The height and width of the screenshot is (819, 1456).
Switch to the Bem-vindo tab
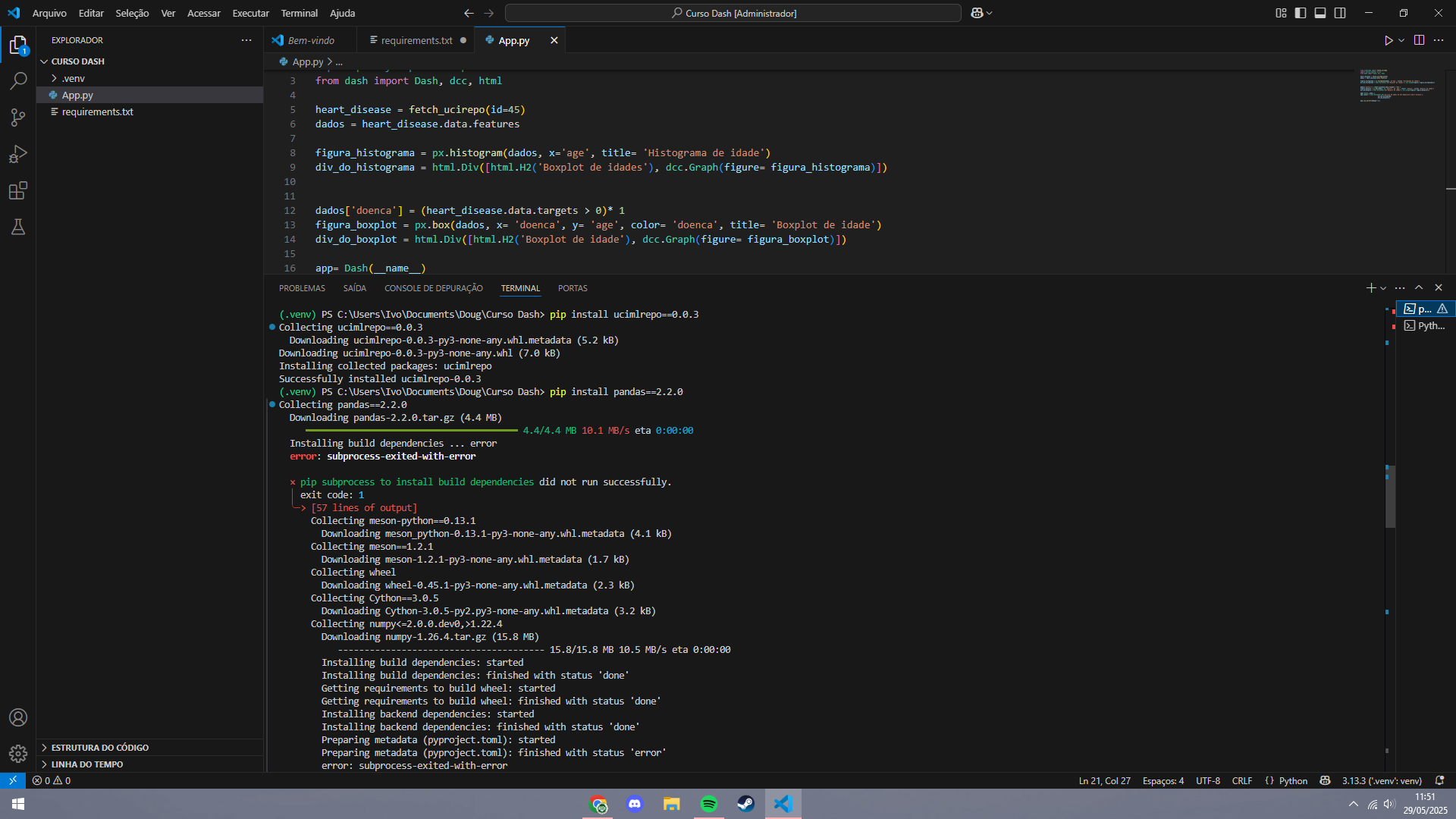click(x=311, y=40)
